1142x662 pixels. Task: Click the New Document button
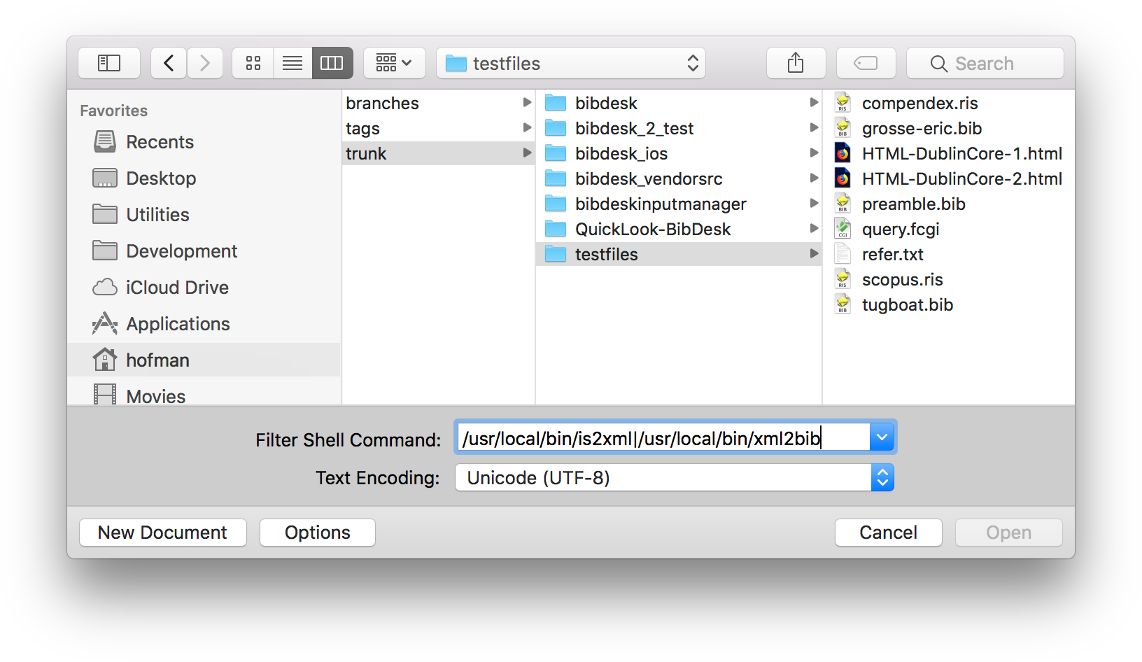click(x=162, y=532)
